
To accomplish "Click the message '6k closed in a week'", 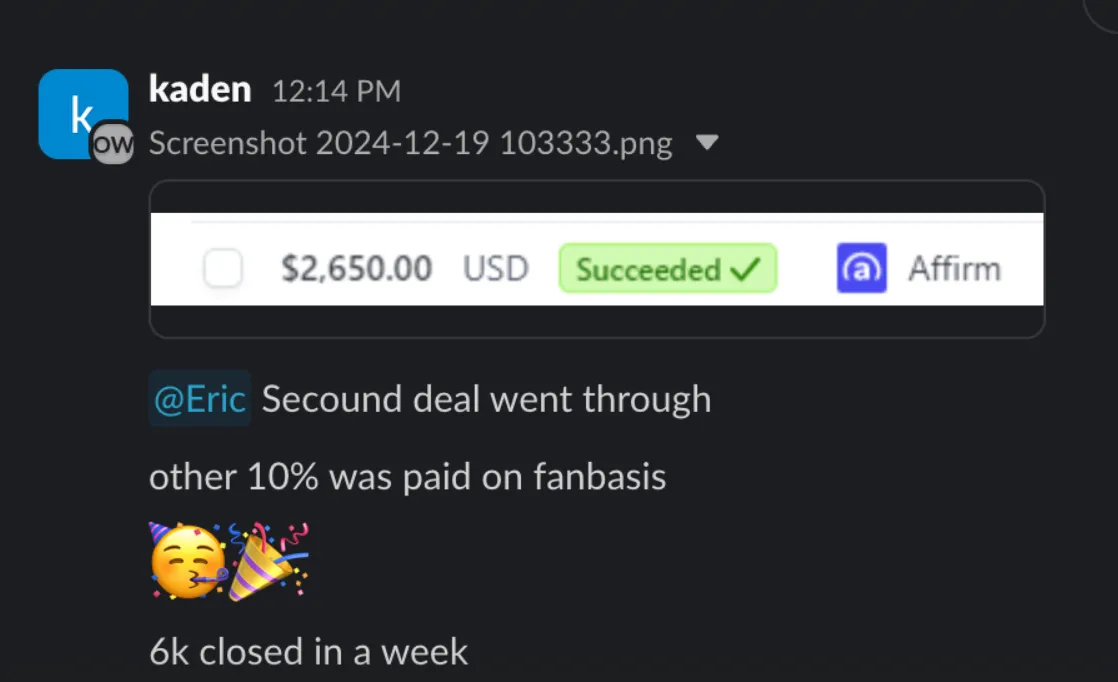I will click(309, 652).
